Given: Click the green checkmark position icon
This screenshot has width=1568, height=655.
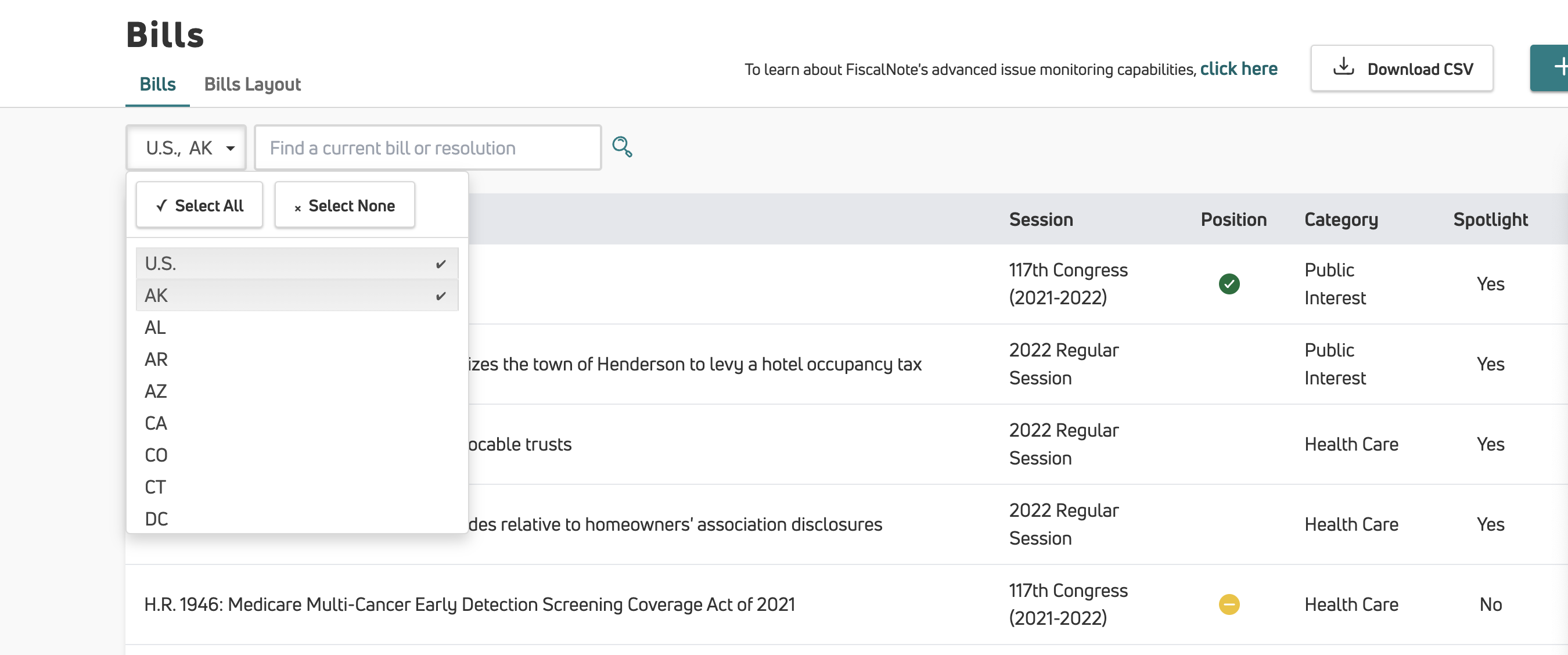Looking at the screenshot, I should 1229,284.
